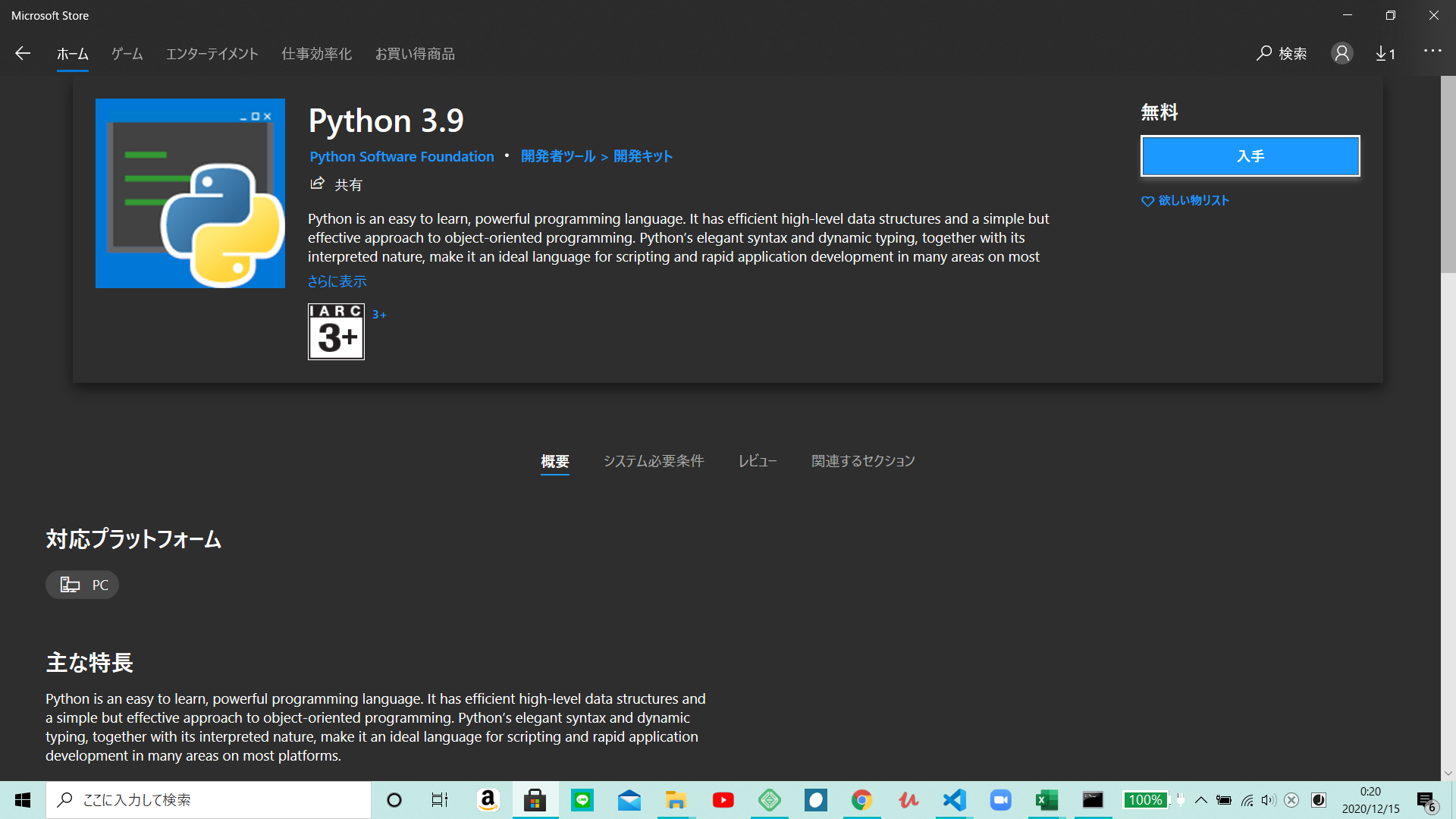The image size is (1456, 819).
Task: Expand the description with さらに表示
Action: point(337,281)
